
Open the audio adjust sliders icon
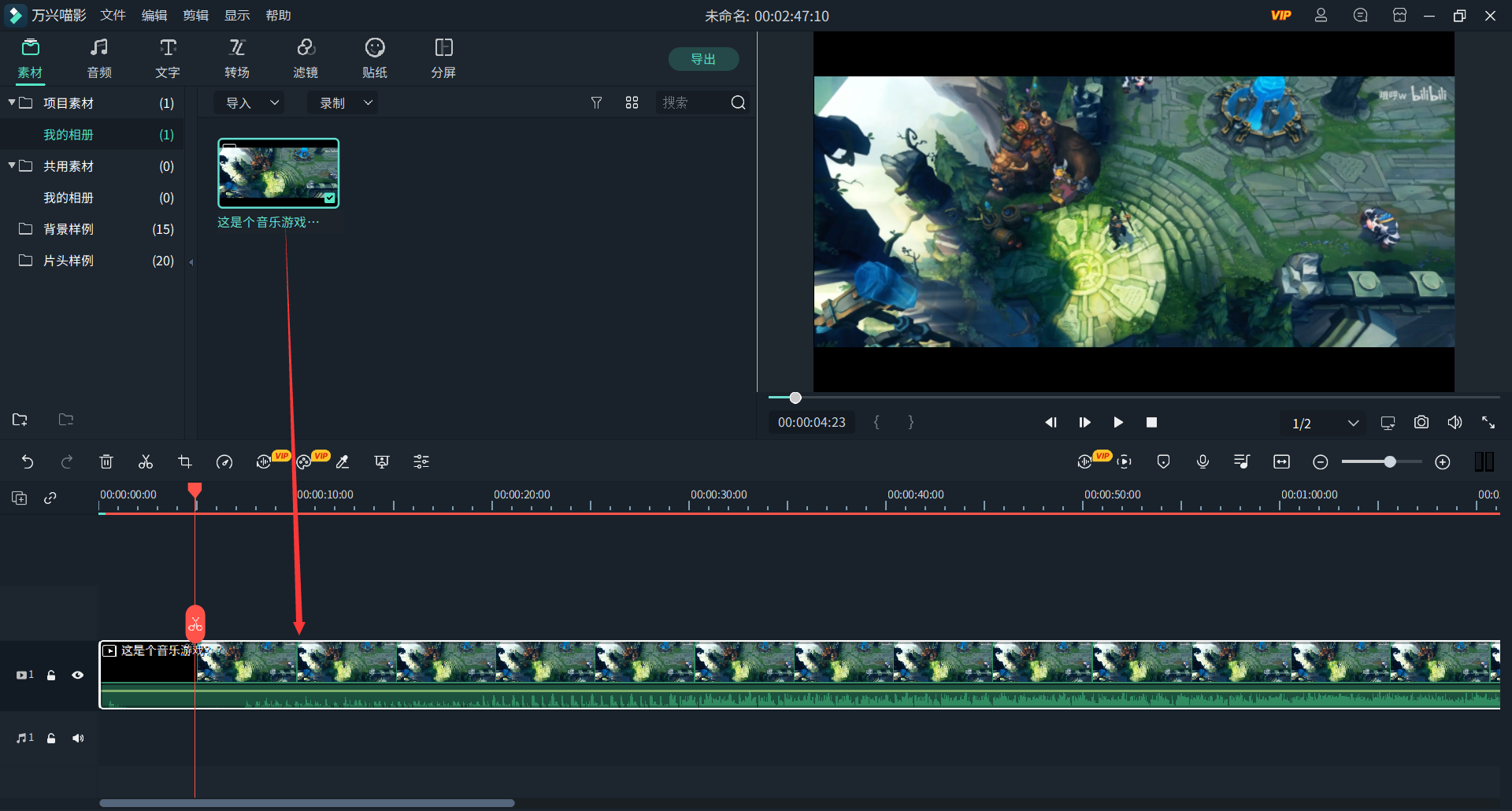tap(421, 462)
